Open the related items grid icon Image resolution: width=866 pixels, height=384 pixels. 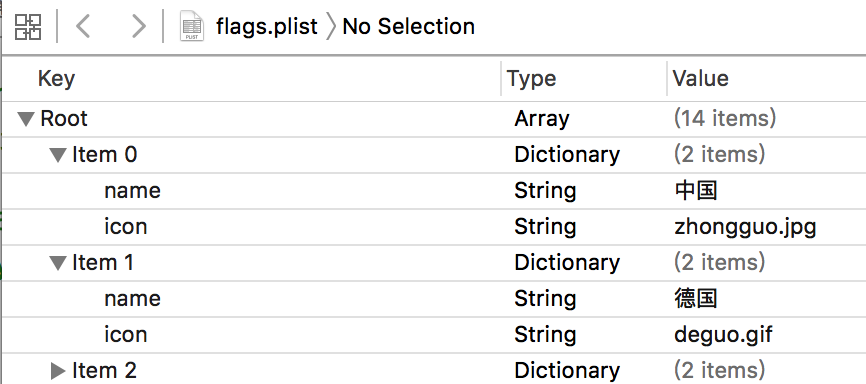pos(28,27)
